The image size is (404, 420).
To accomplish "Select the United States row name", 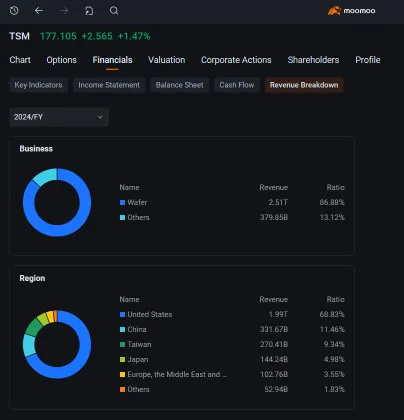I will coord(150,314).
